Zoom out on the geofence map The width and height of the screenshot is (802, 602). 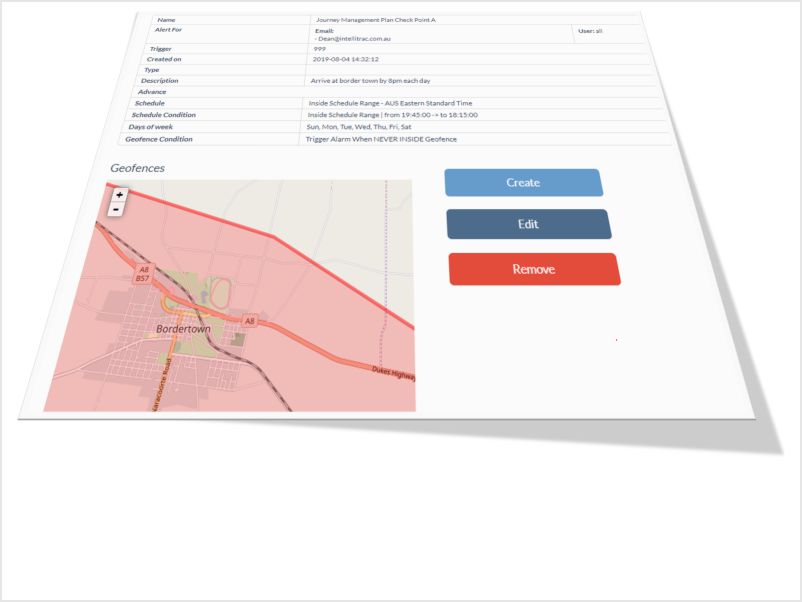[117, 210]
